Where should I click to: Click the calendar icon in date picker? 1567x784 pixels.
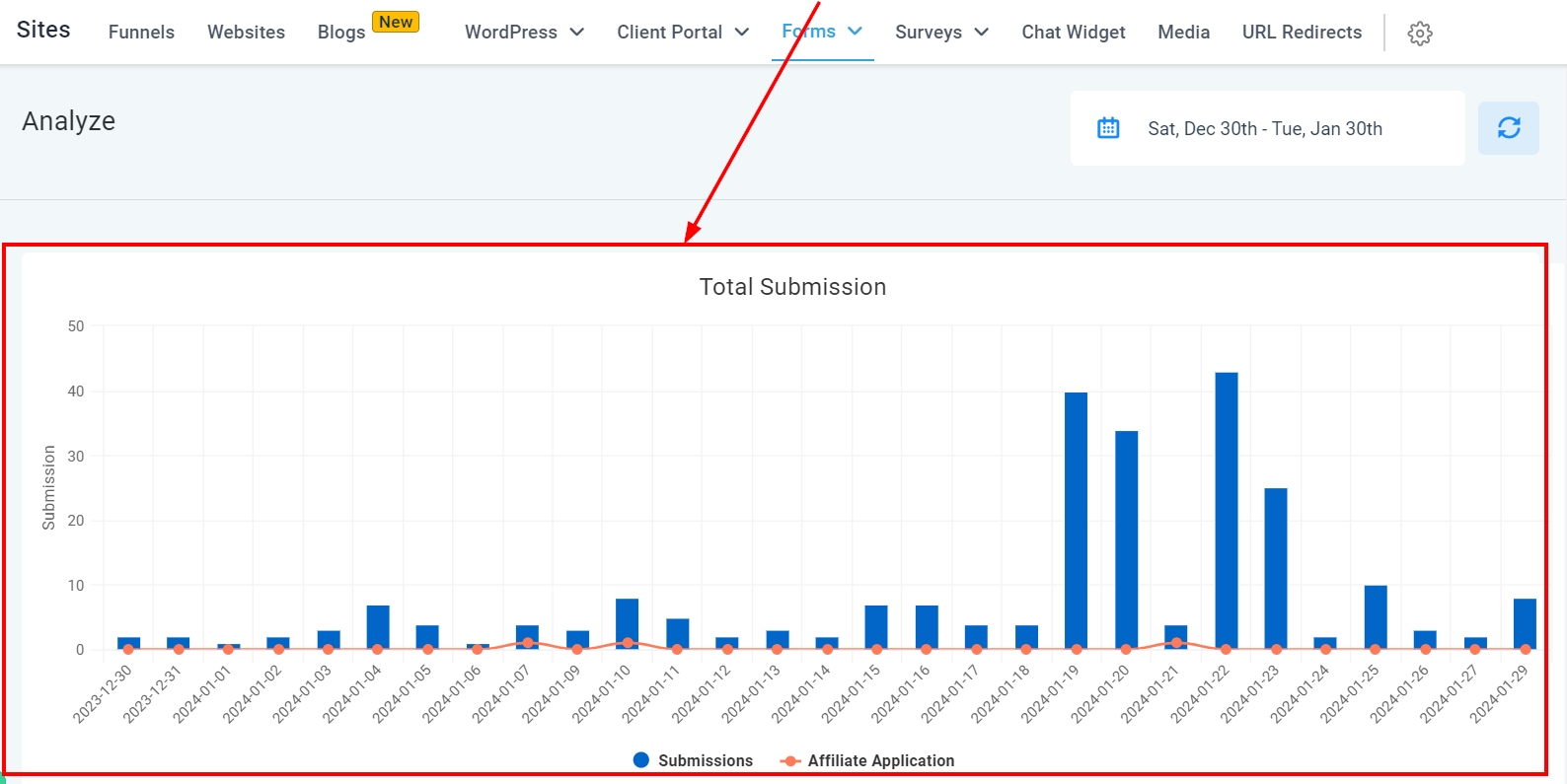(1108, 128)
